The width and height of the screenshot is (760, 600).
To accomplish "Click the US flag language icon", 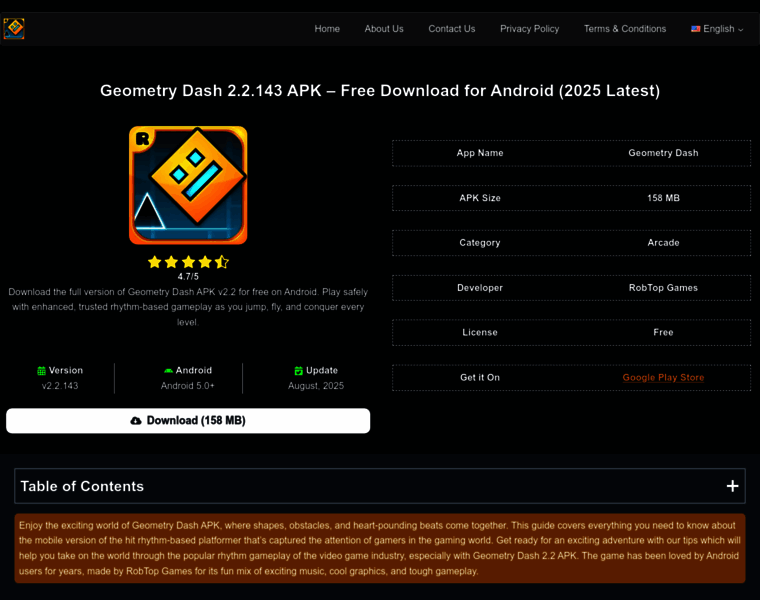I will click(x=696, y=29).
